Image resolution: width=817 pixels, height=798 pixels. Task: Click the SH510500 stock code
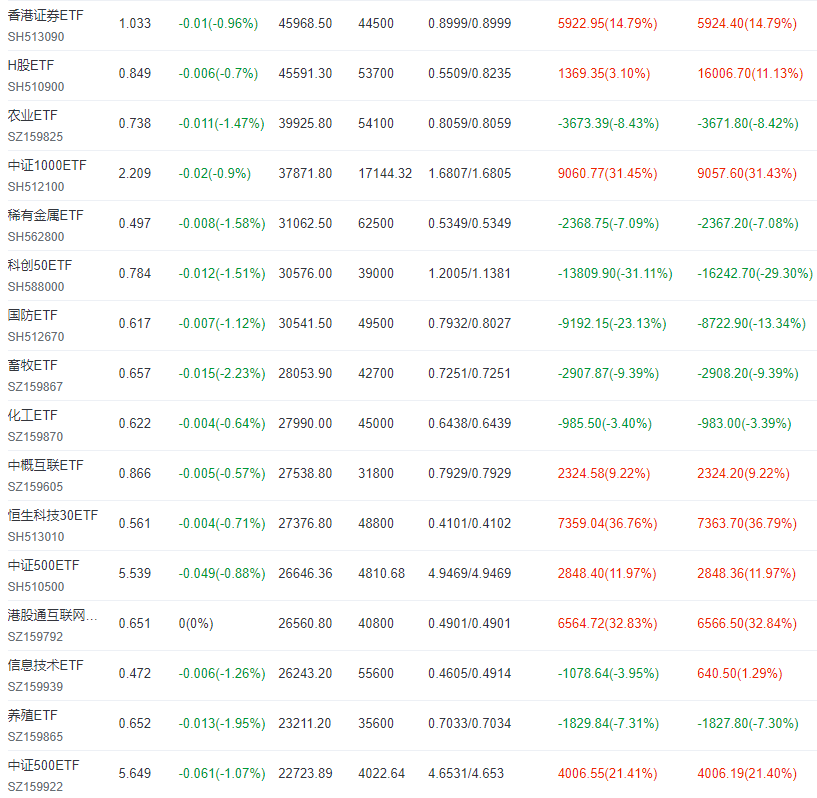click(36, 587)
